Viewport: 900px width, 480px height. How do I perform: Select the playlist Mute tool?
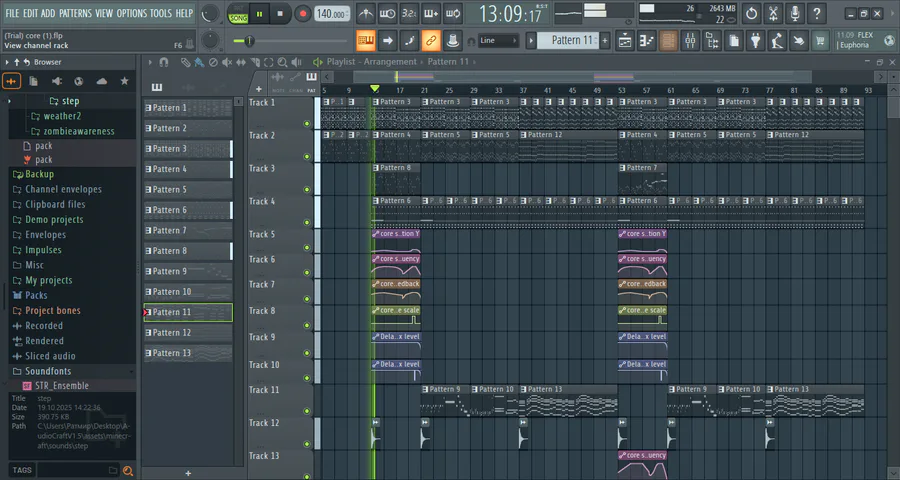(x=227, y=62)
